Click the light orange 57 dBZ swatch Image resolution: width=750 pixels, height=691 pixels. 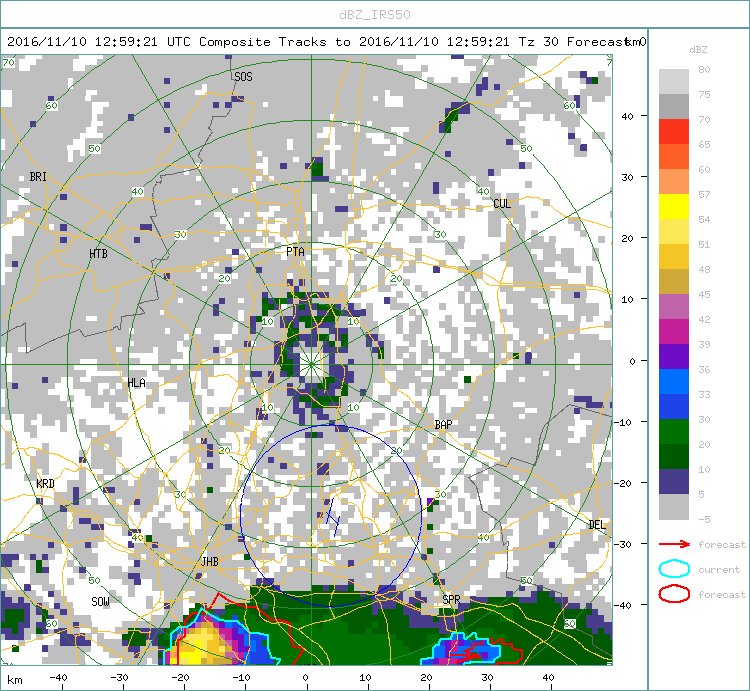tap(674, 182)
